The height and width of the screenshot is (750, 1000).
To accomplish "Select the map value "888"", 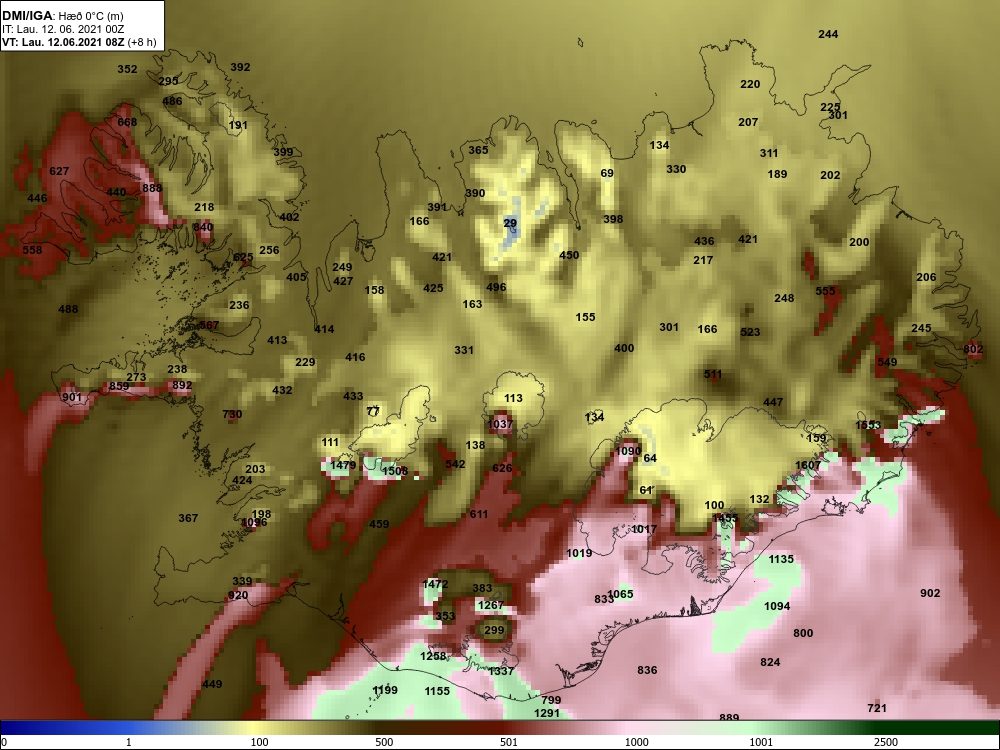I will click(152, 188).
